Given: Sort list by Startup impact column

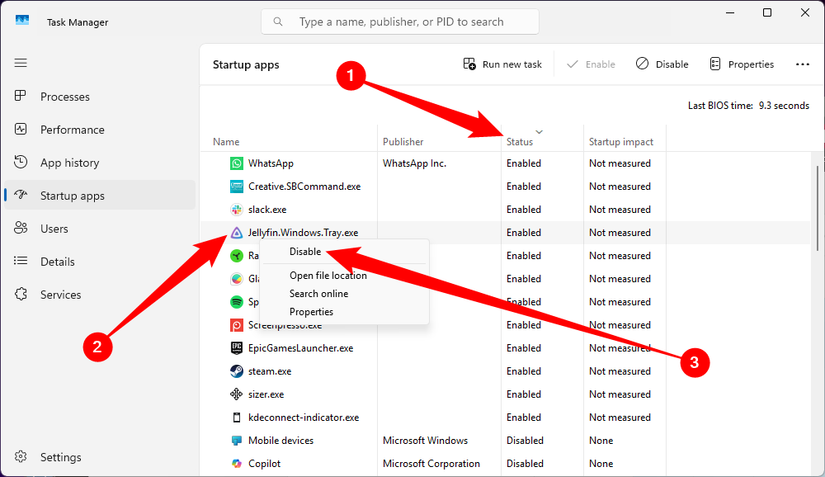Looking at the screenshot, I should click(x=621, y=142).
